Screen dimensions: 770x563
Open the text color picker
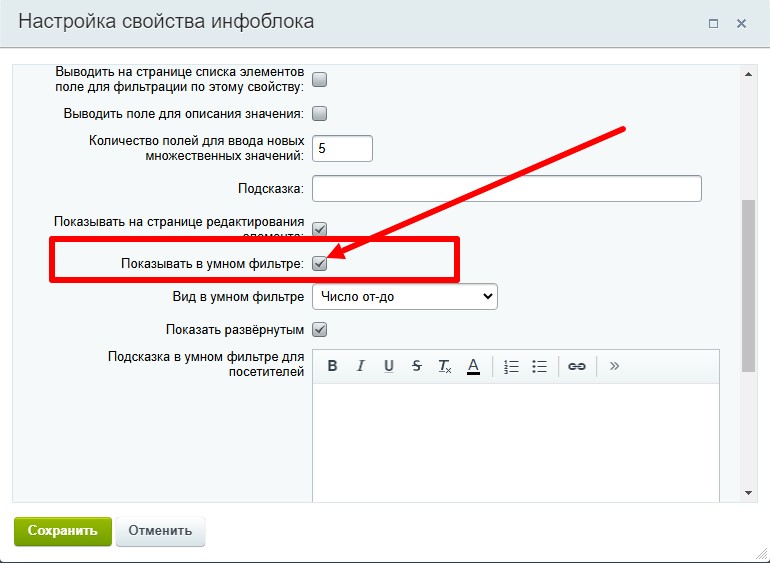[474, 366]
